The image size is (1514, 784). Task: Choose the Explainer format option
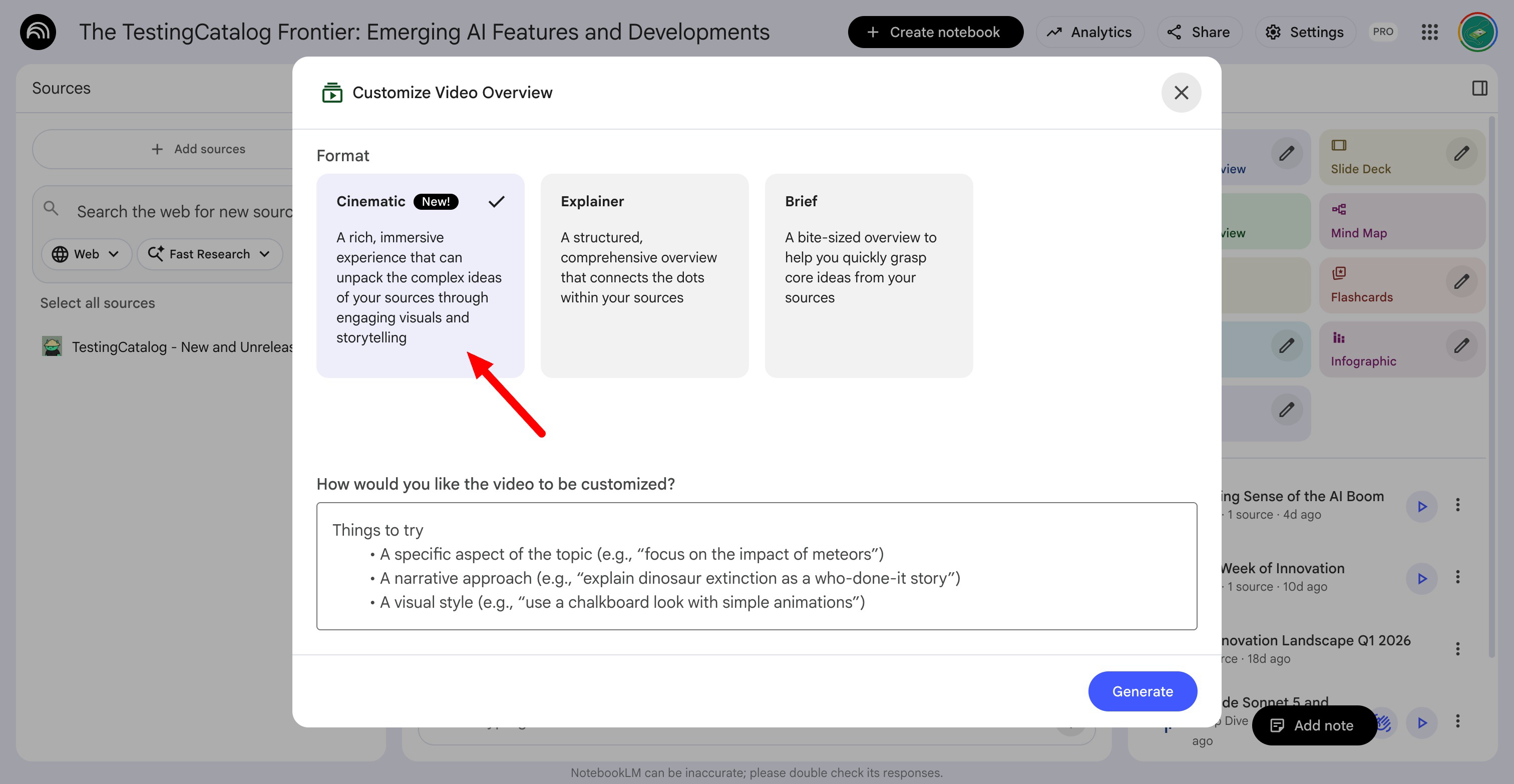coord(644,275)
